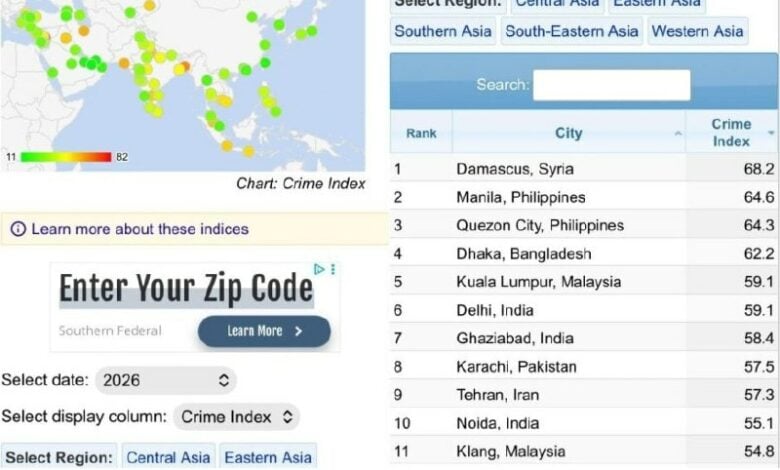Open the ad's three-dot options menu
Screen dimensions: 780x470
click(x=333, y=269)
